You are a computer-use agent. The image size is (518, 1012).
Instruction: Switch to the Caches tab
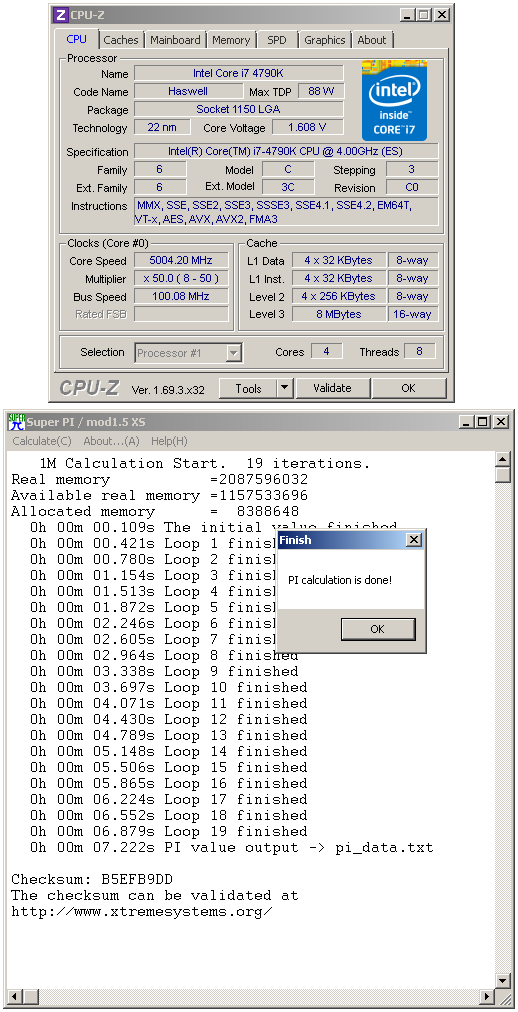pos(121,40)
